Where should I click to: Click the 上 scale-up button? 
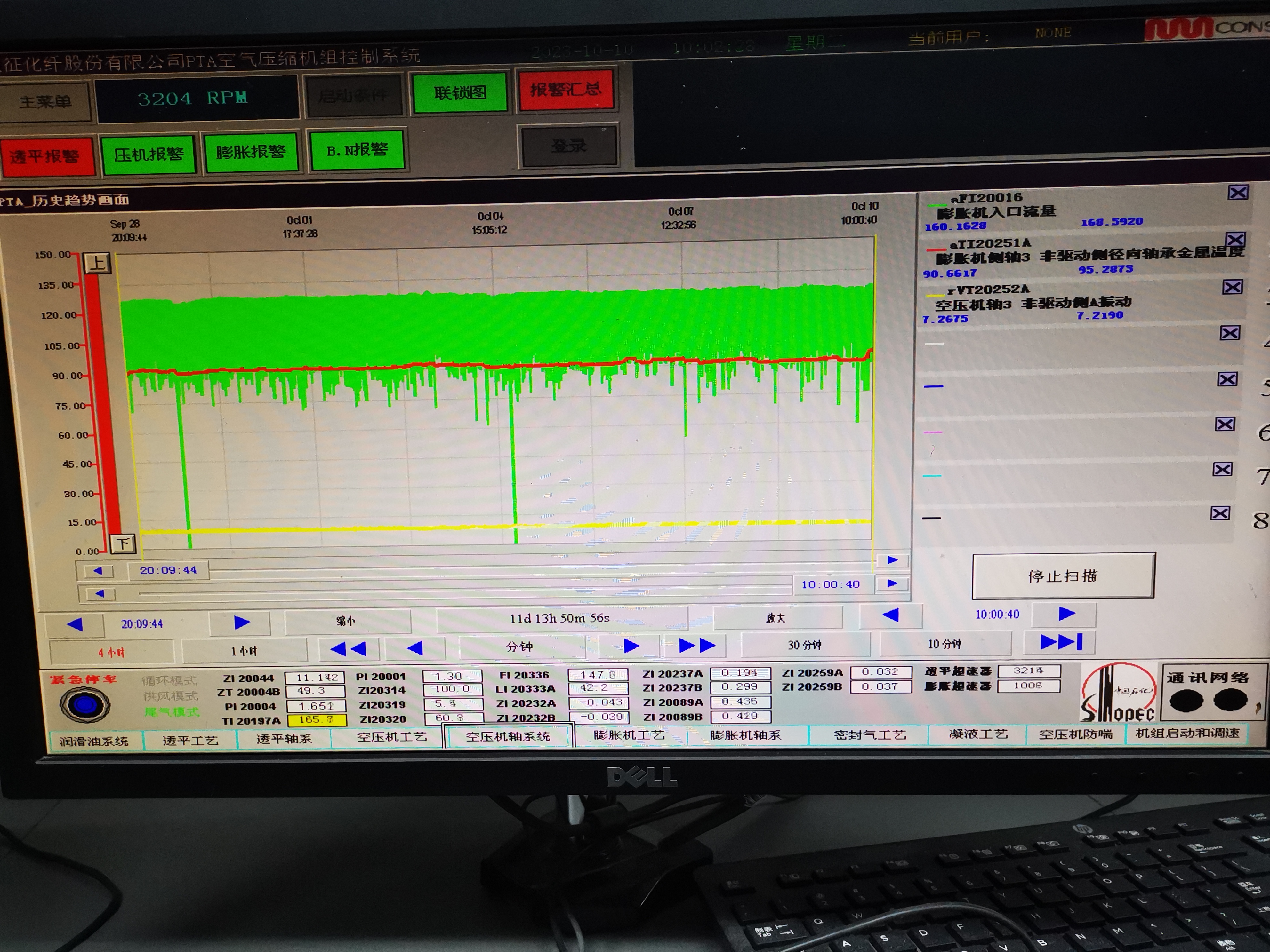pos(97,263)
